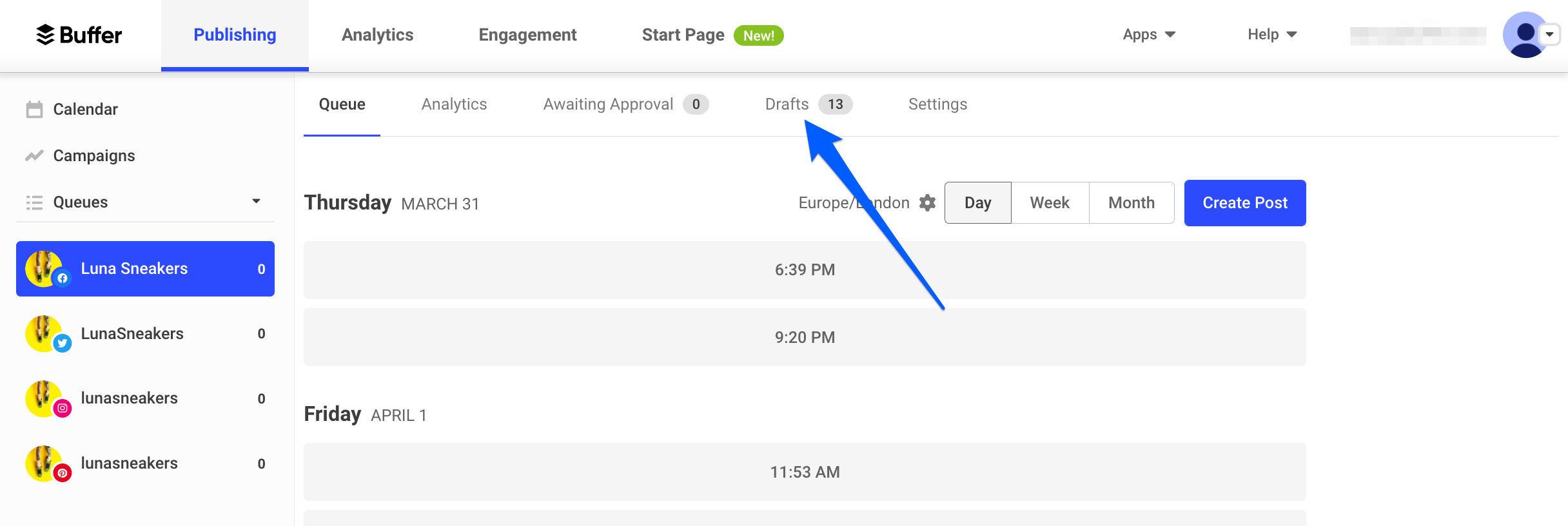Click the green New! badge

(x=759, y=35)
